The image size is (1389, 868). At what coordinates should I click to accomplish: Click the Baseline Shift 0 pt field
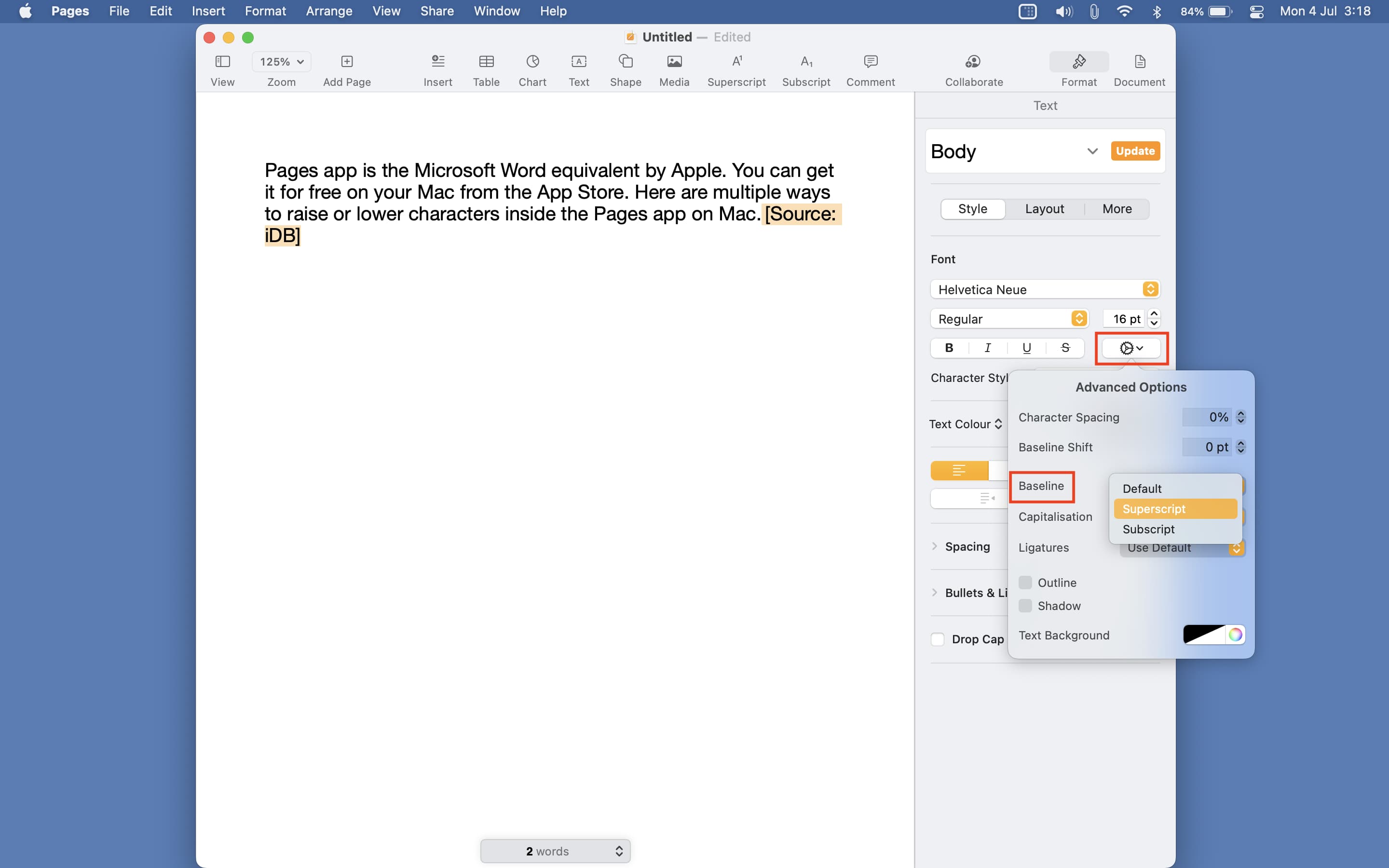(1207, 447)
